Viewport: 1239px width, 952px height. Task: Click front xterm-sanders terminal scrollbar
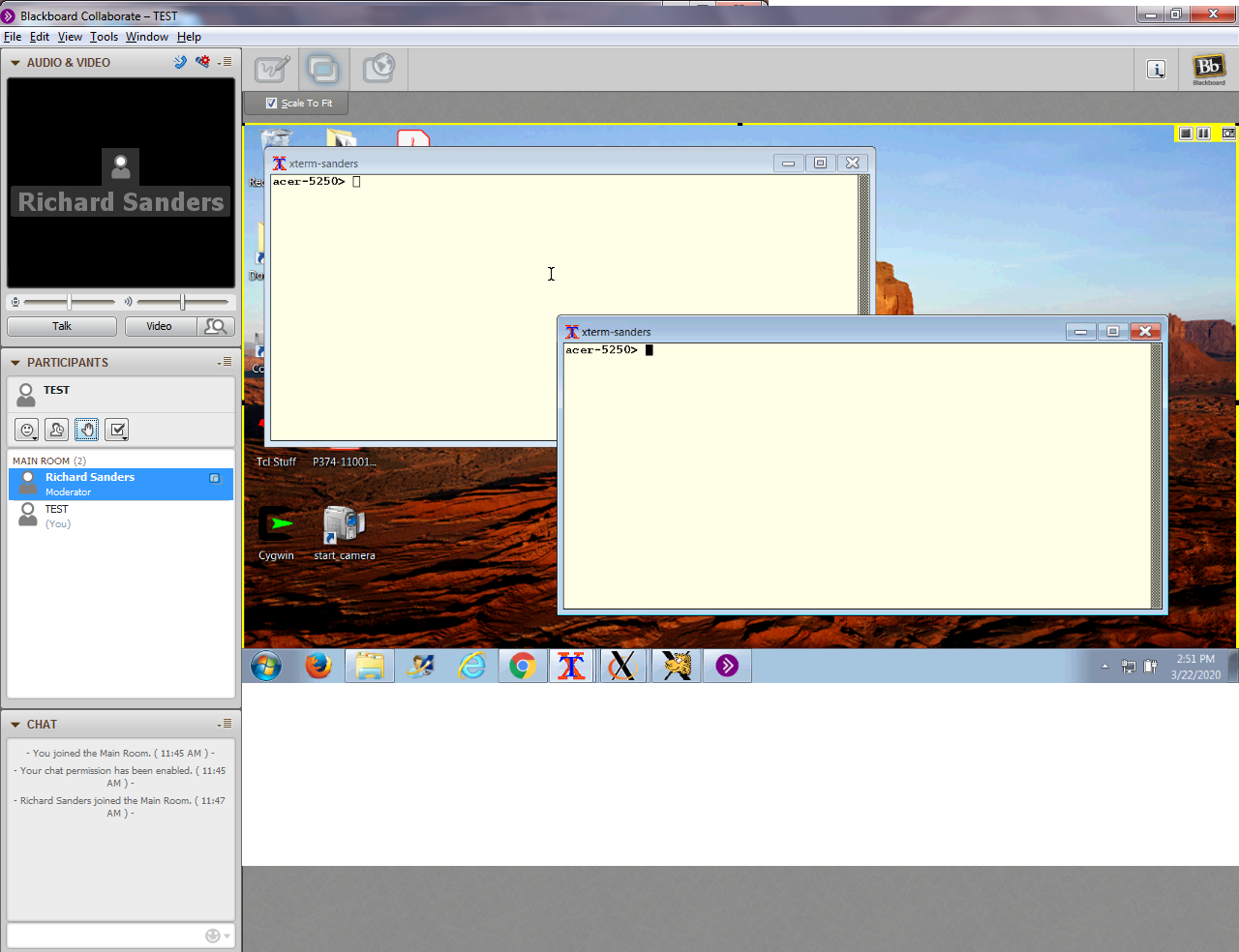(x=1156, y=476)
